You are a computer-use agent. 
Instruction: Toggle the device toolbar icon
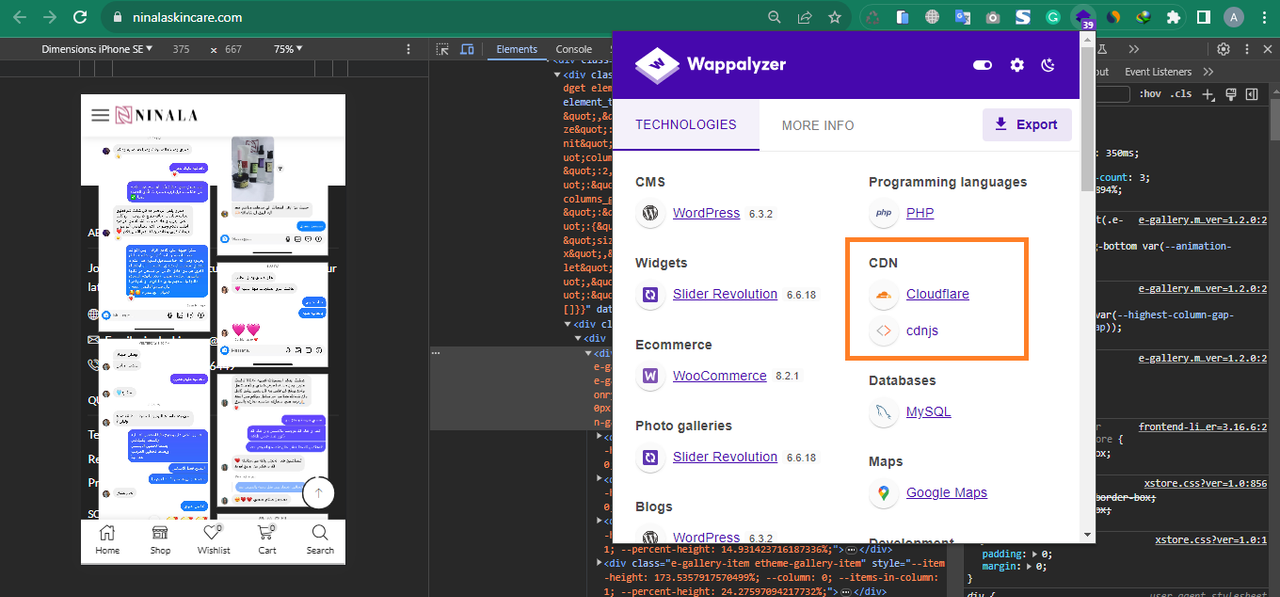click(x=468, y=49)
